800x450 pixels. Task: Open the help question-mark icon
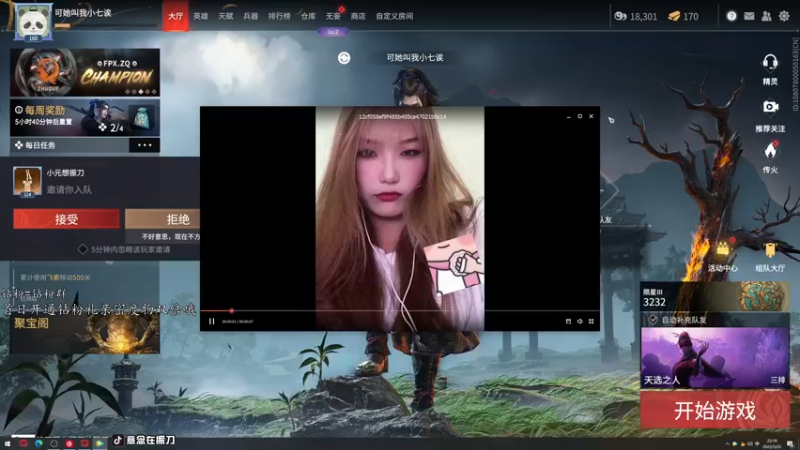click(x=731, y=16)
